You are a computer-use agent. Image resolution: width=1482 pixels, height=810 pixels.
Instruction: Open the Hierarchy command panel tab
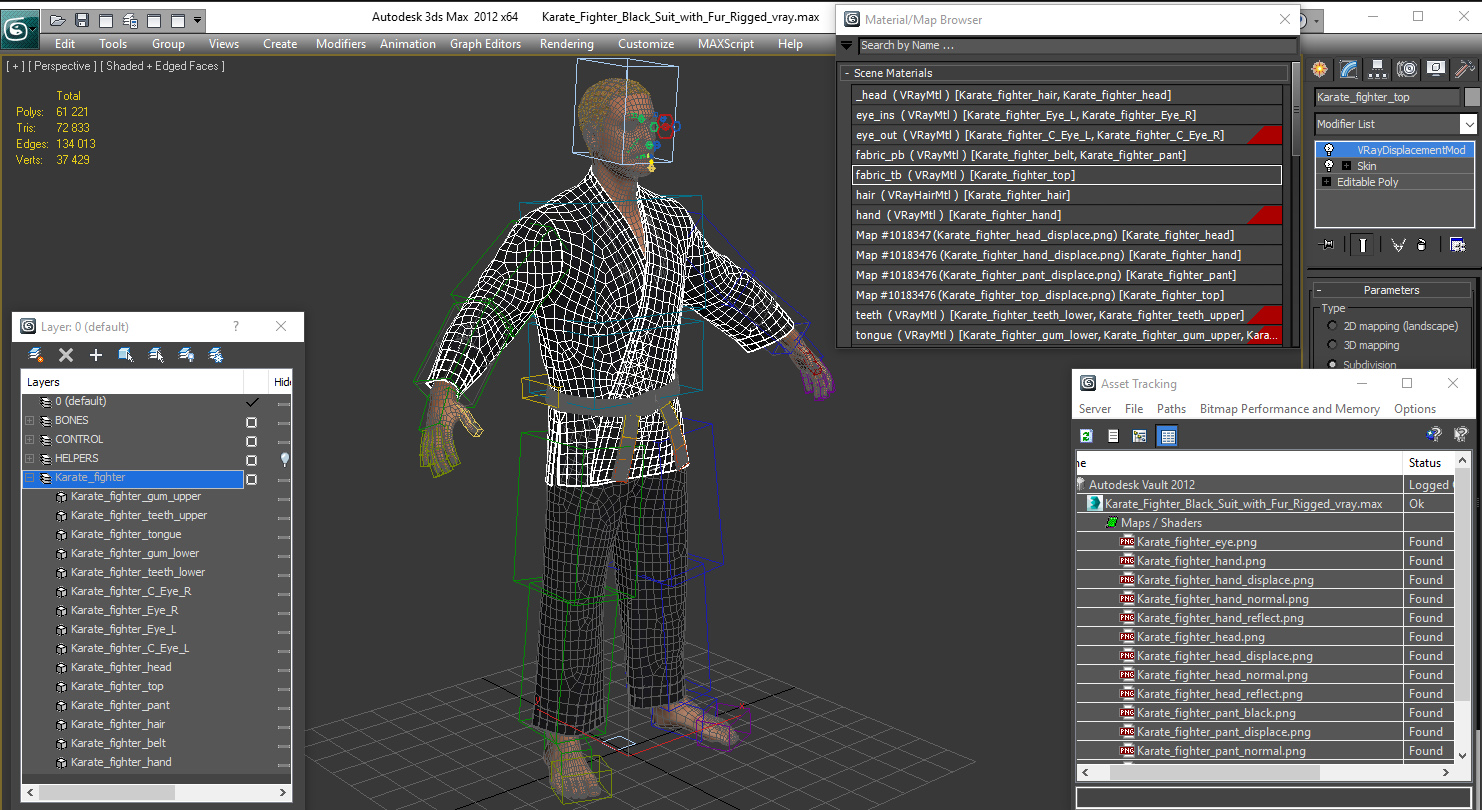pyautogui.click(x=1378, y=69)
